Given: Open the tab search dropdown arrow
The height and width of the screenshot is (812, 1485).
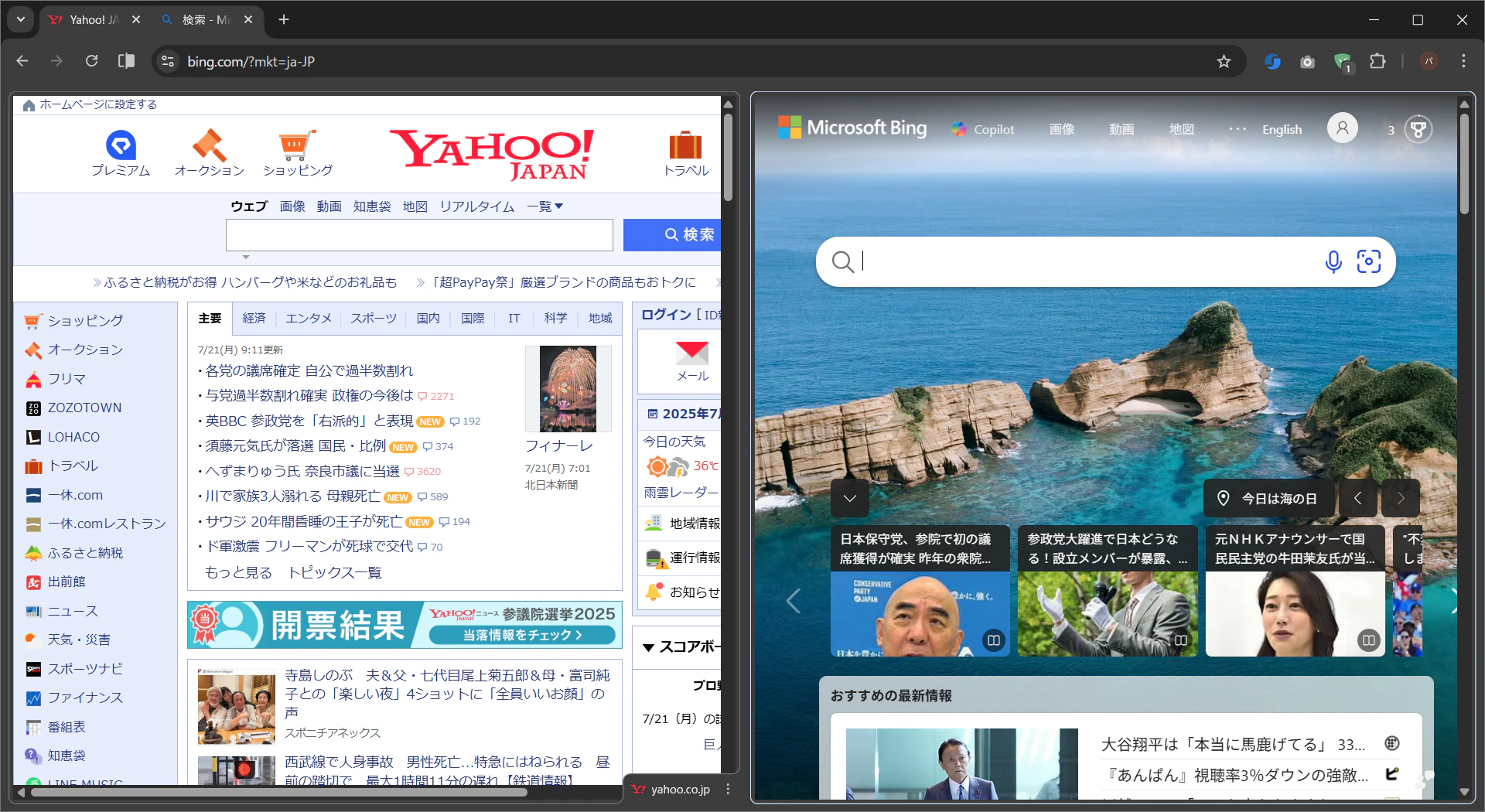Looking at the screenshot, I should pos(21,19).
